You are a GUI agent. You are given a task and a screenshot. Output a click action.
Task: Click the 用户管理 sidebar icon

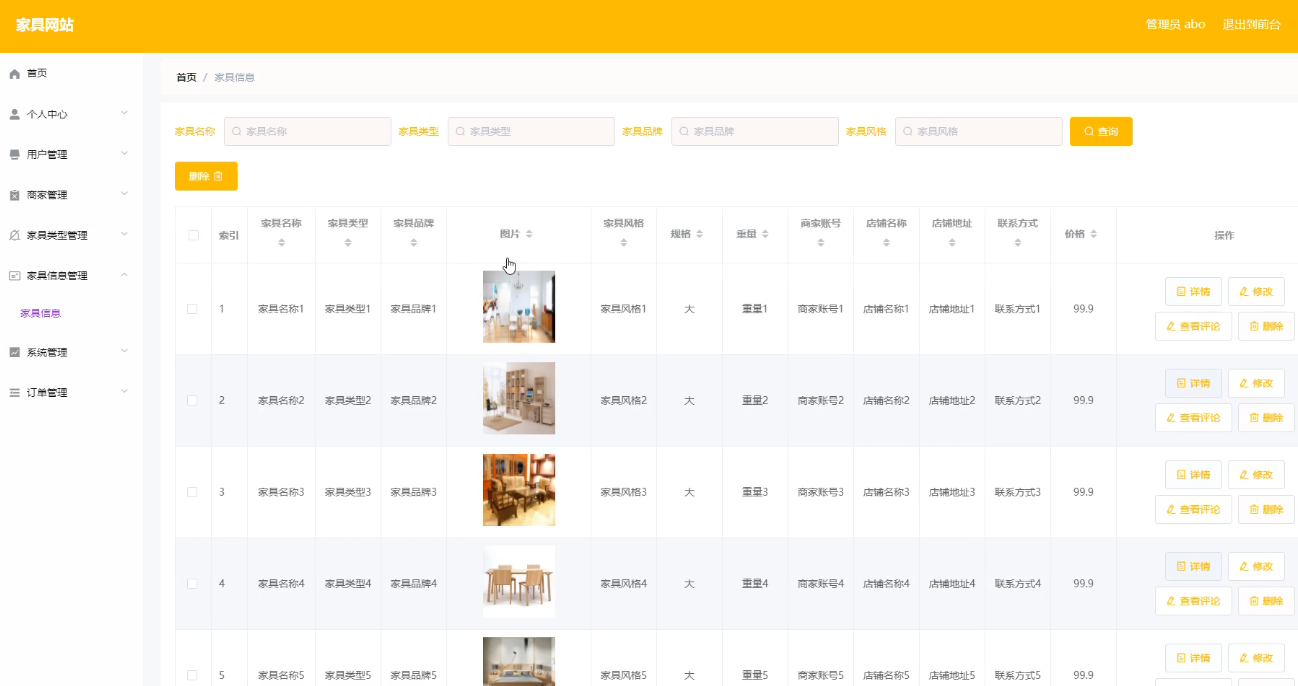pos(15,155)
